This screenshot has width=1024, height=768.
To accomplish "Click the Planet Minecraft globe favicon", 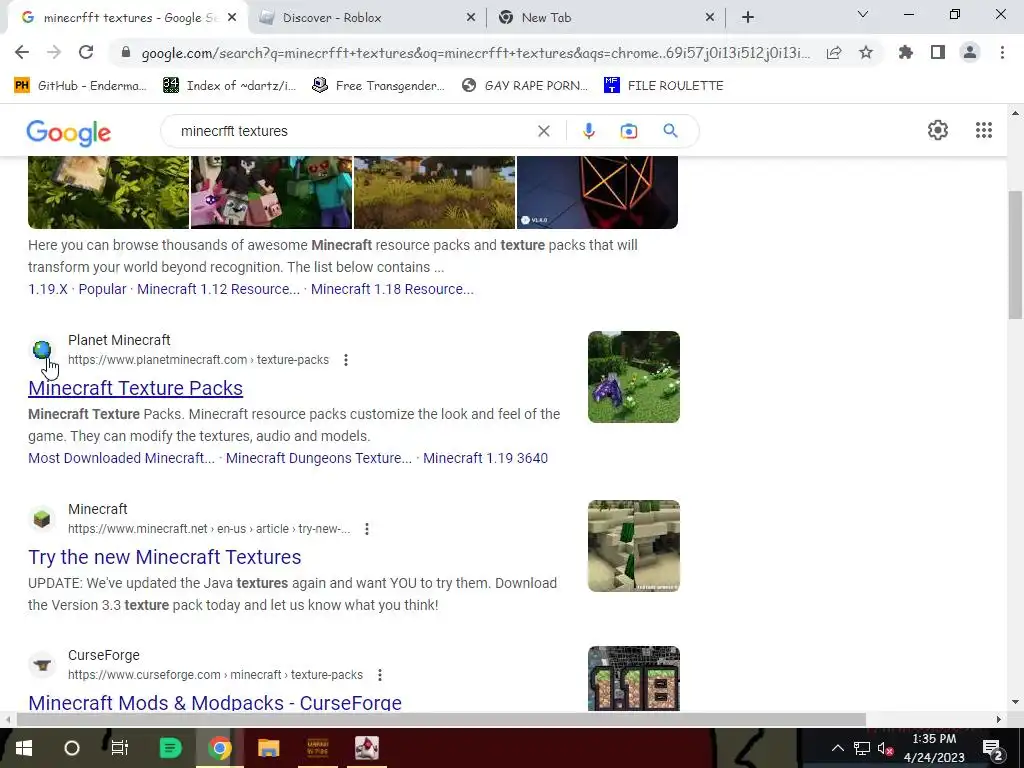I will [42, 350].
